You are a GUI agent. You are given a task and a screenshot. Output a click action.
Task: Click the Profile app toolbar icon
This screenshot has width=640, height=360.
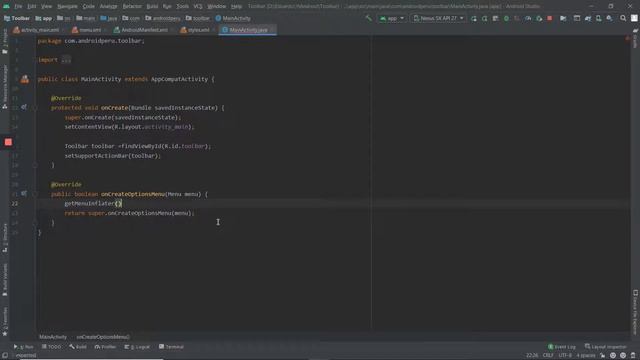pos(528,18)
